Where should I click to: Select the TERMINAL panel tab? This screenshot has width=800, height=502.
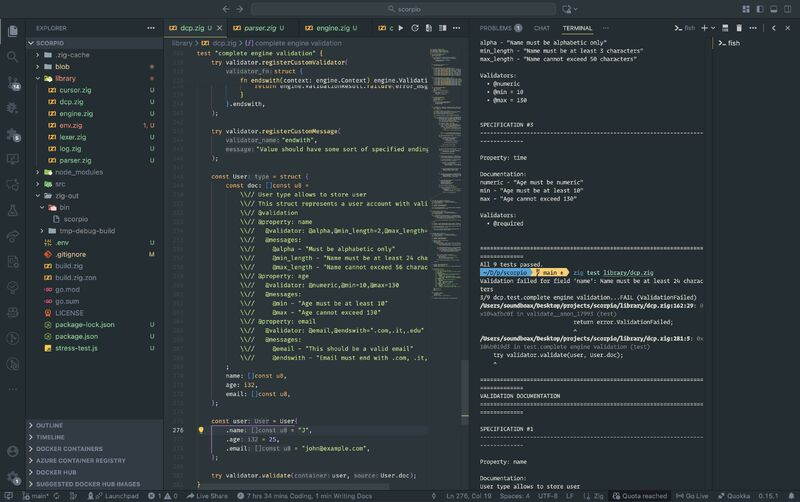578,28
